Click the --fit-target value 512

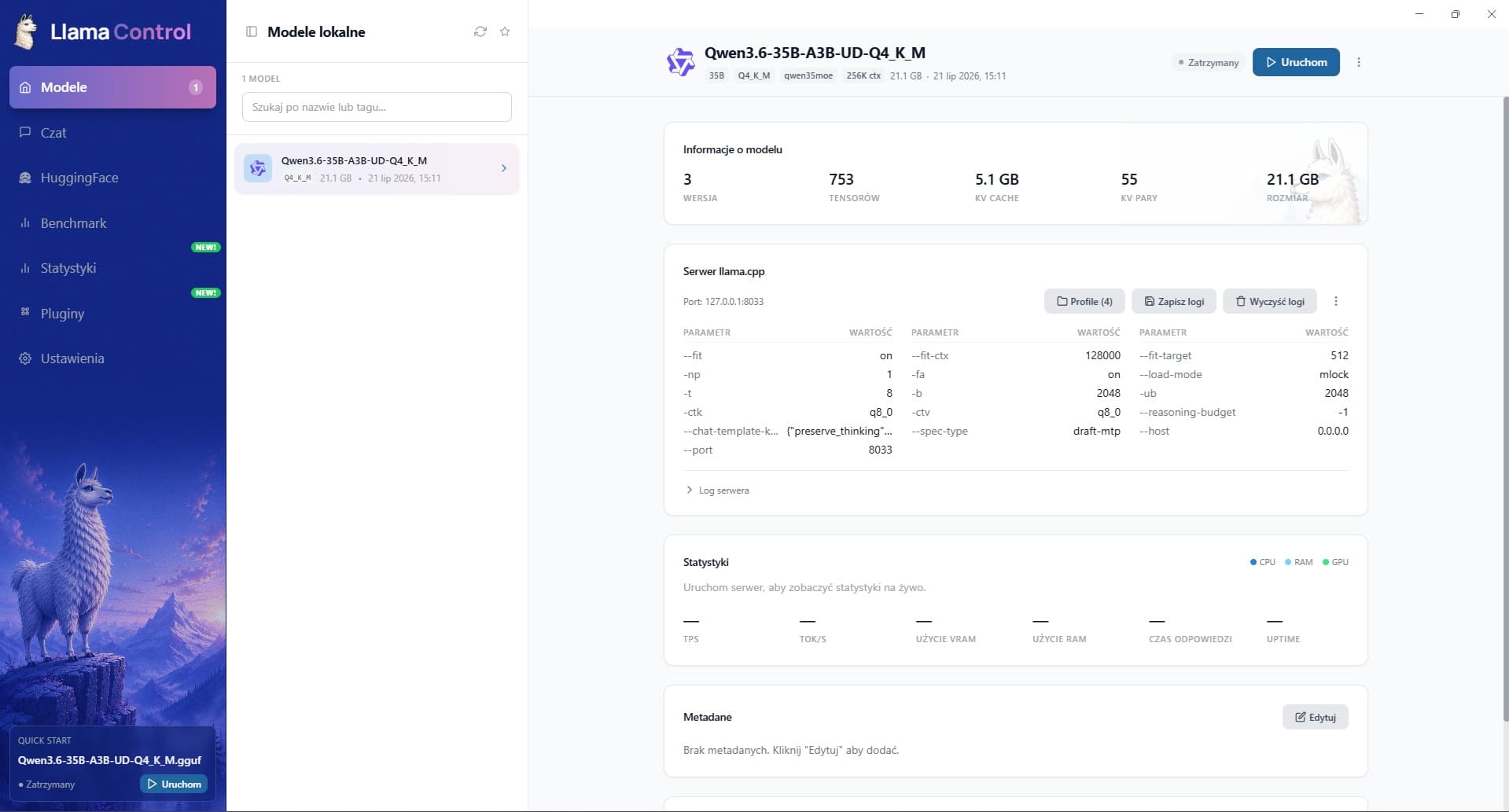tap(1339, 355)
